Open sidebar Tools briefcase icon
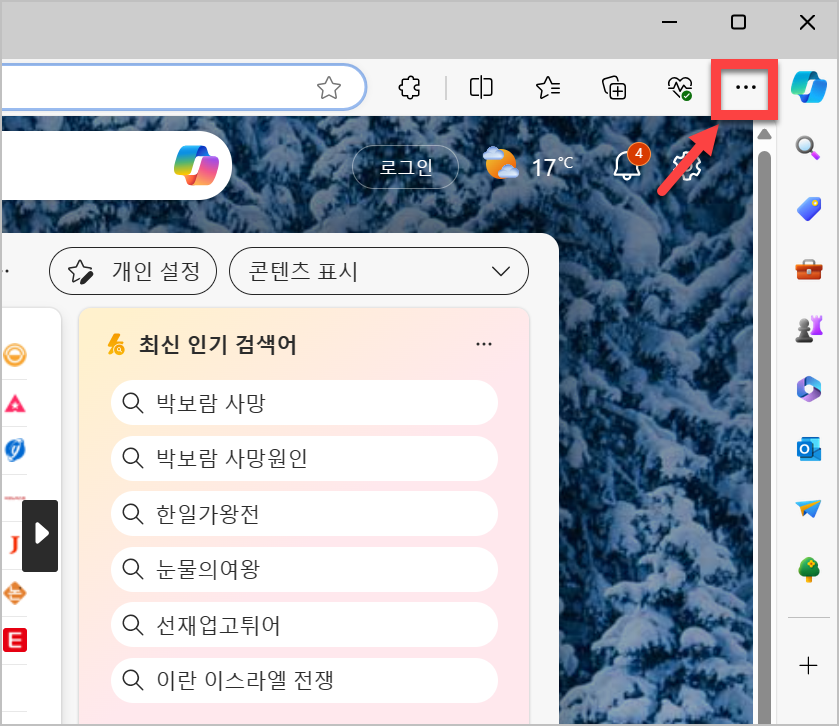Screen dimensions: 839x726 coord(809,269)
